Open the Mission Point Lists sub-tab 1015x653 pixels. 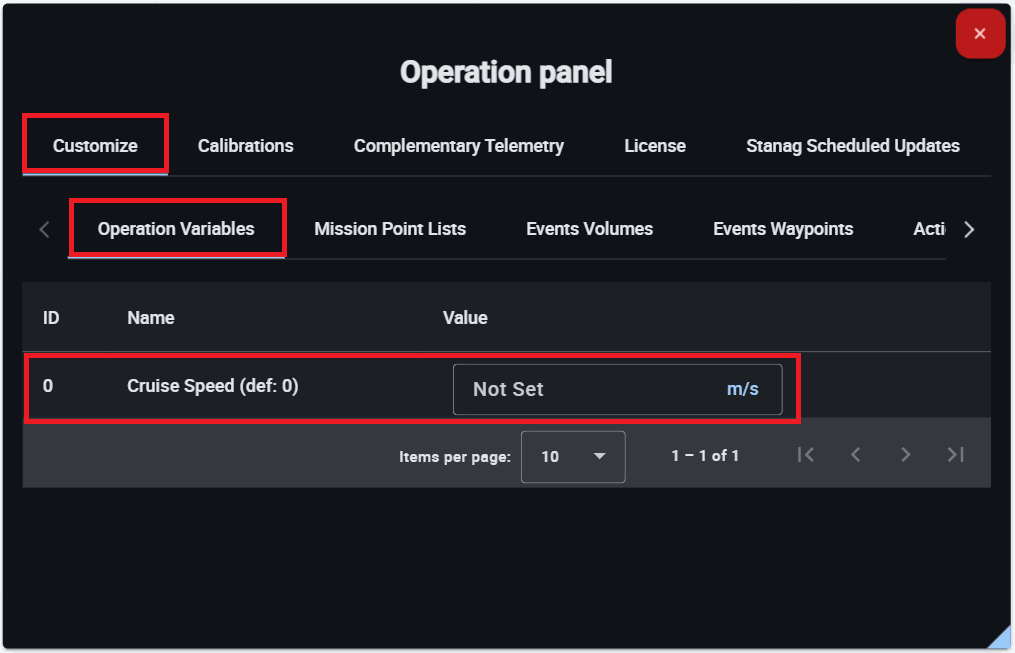click(390, 229)
